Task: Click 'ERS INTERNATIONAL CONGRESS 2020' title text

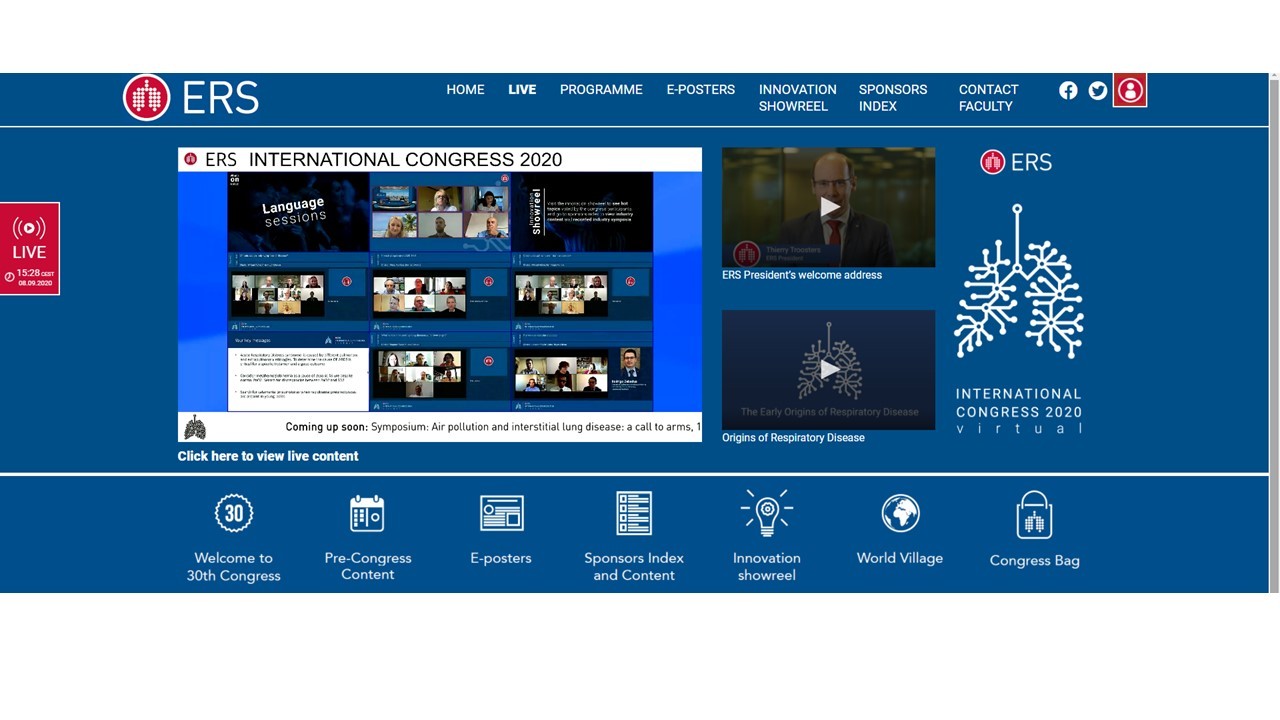Action: (383, 159)
